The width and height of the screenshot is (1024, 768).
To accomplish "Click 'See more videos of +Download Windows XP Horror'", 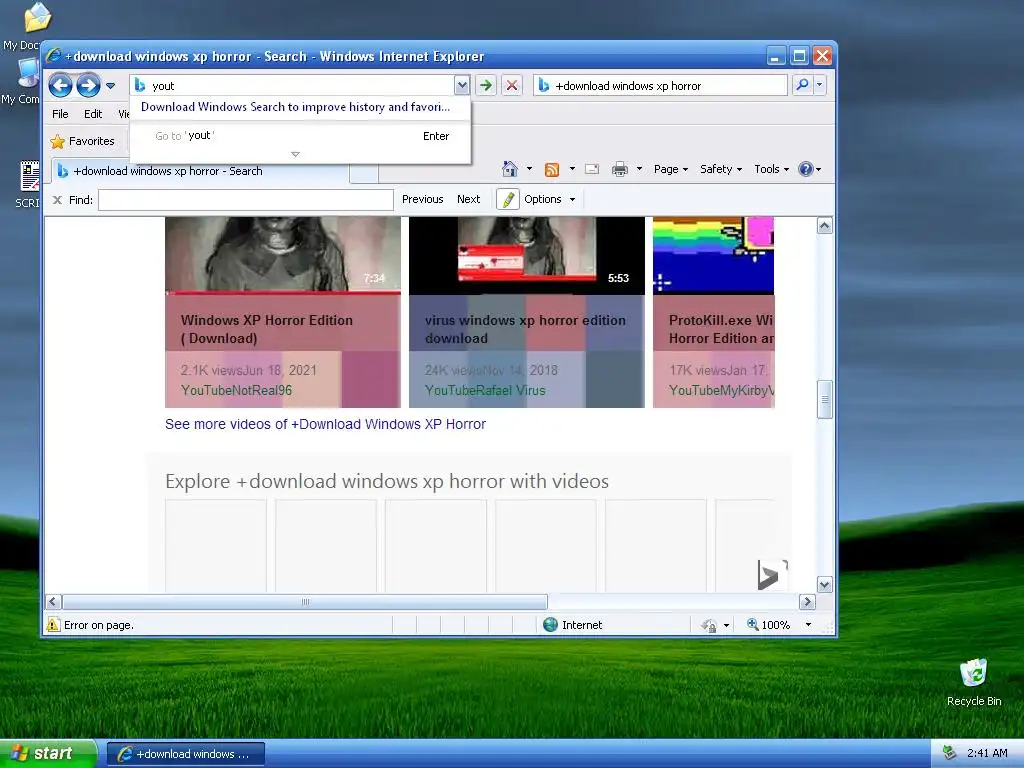I will click(x=325, y=424).
